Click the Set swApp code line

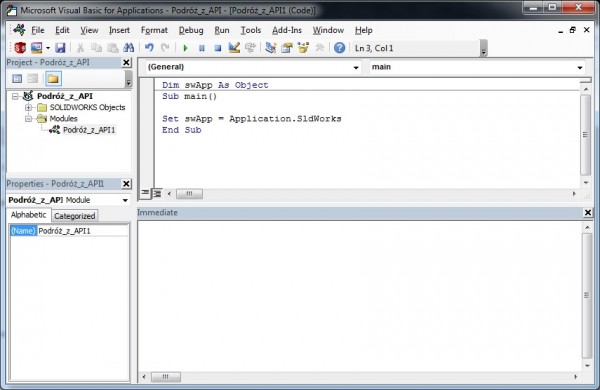coord(251,119)
